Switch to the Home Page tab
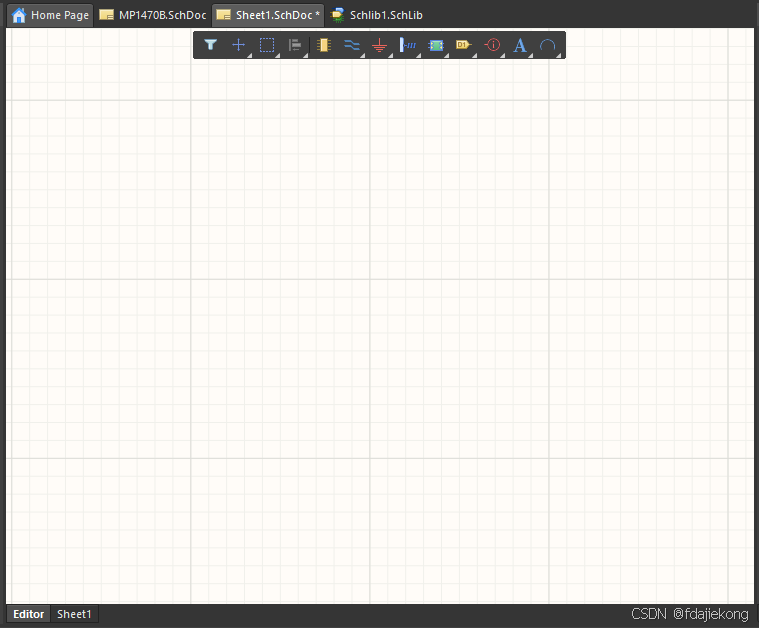 [x=51, y=15]
